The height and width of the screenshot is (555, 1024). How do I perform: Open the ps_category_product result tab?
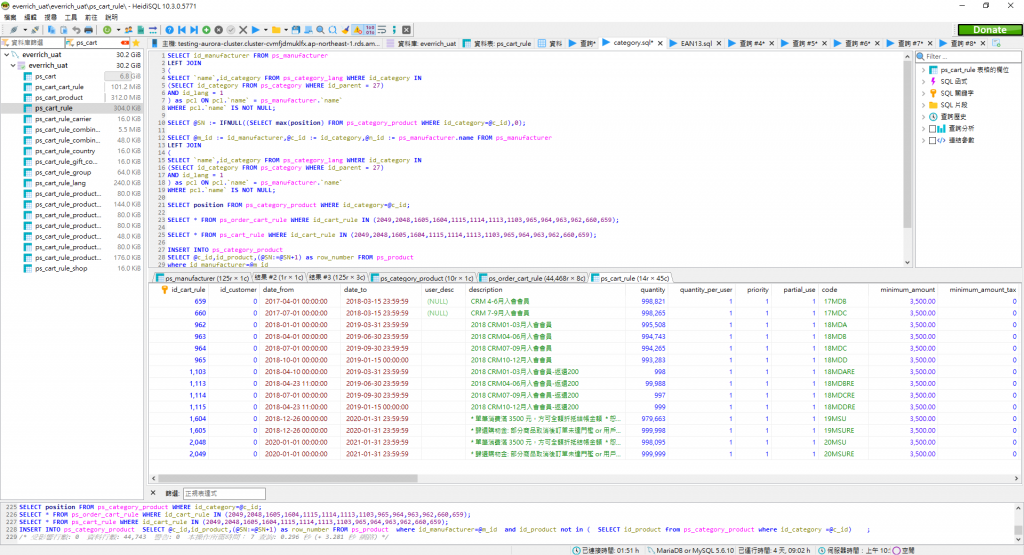click(x=422, y=278)
